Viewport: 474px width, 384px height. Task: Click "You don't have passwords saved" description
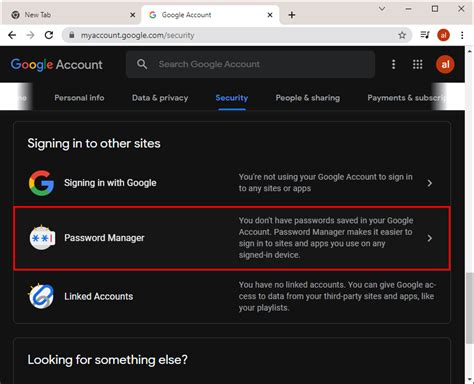tap(326, 238)
